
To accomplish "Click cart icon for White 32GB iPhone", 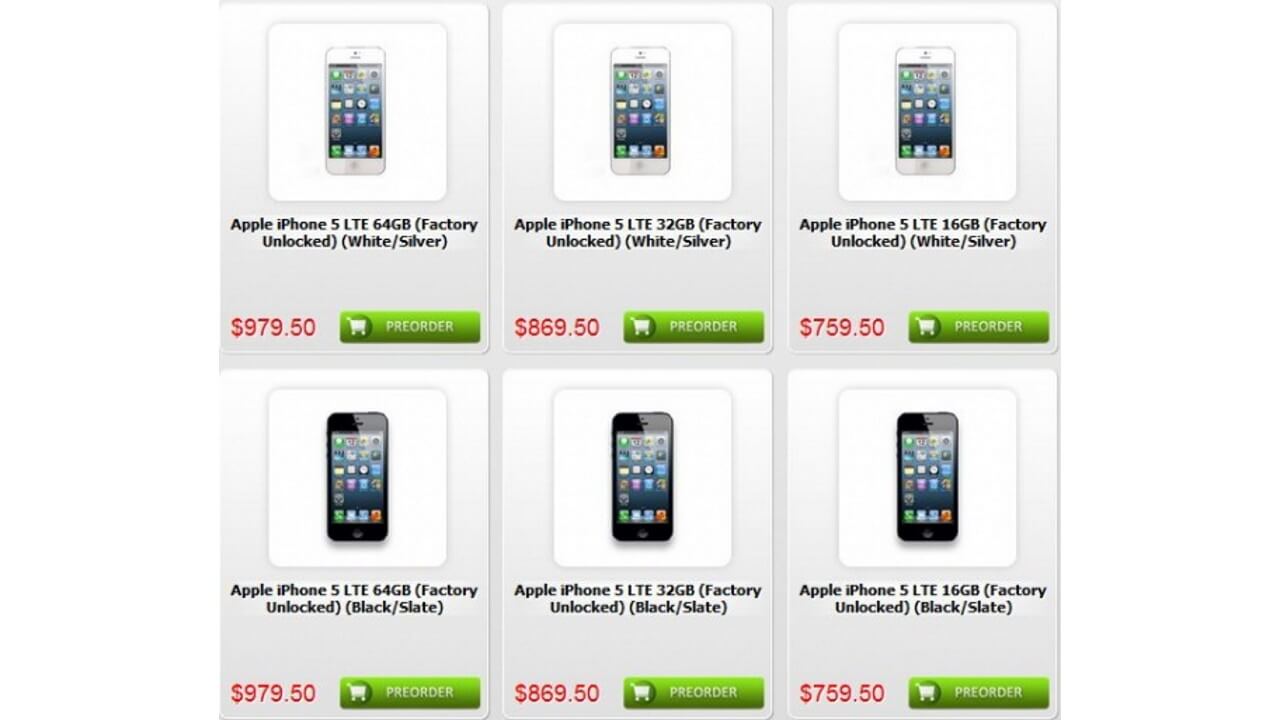I will tap(642, 327).
